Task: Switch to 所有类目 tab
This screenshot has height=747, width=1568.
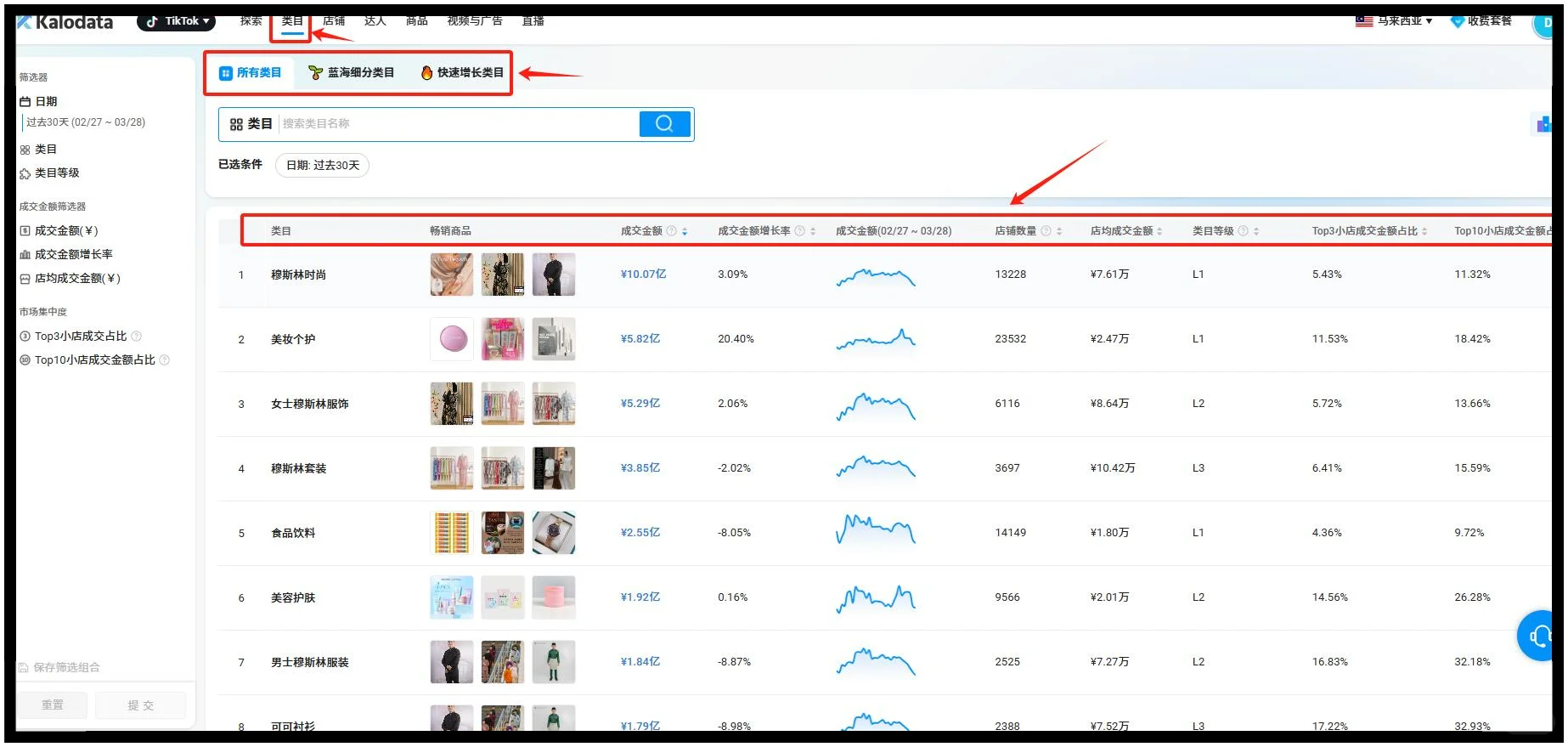Action: [251, 73]
